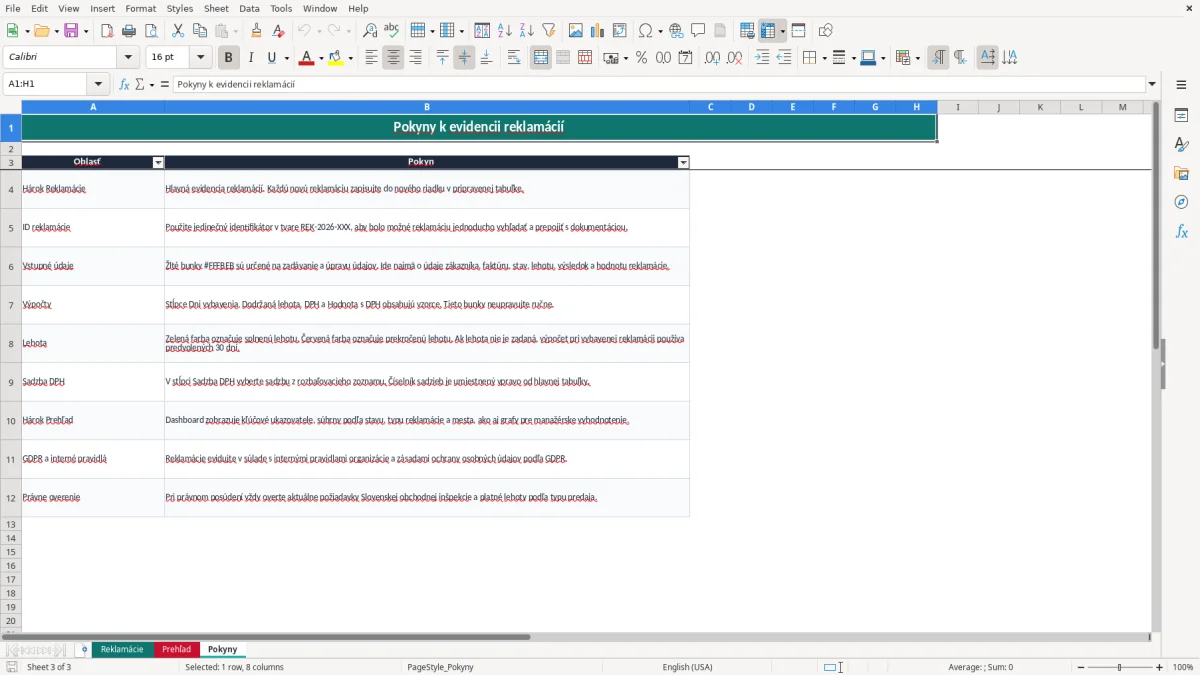Click the Insert Pivot Table icon
Image resolution: width=1200 pixels, height=675 pixels.
click(620, 31)
